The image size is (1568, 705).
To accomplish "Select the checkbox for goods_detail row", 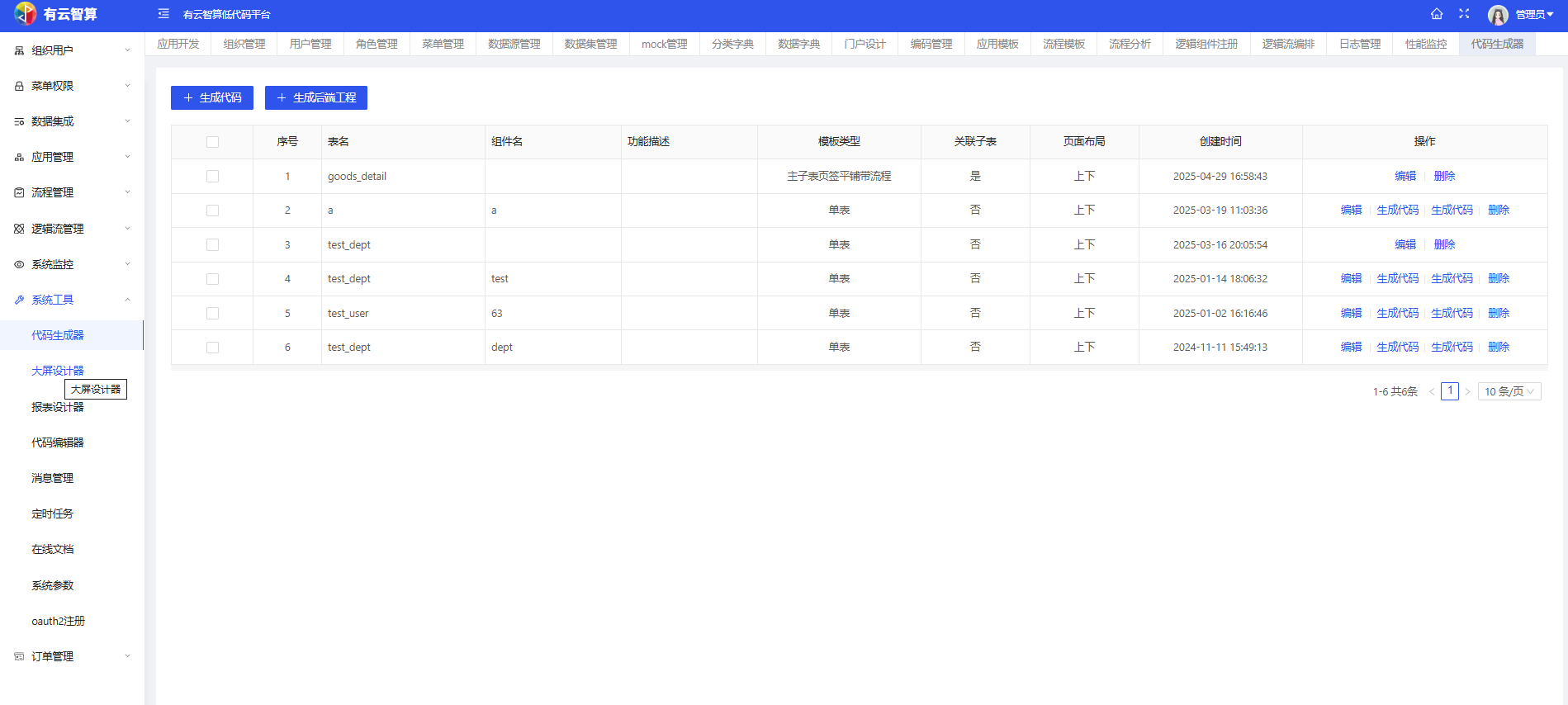I will (212, 177).
